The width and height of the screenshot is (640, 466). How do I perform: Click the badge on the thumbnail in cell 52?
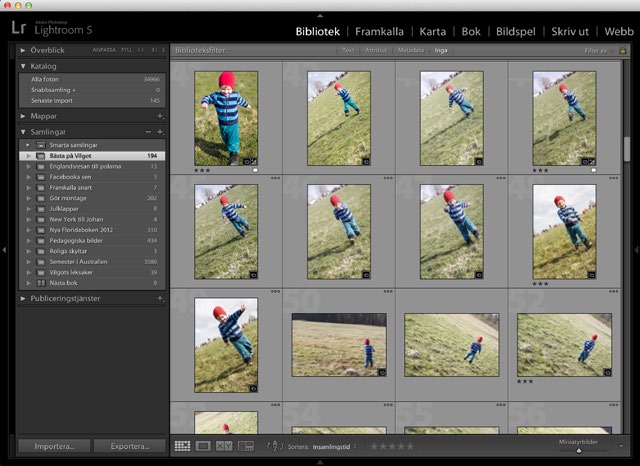point(607,373)
